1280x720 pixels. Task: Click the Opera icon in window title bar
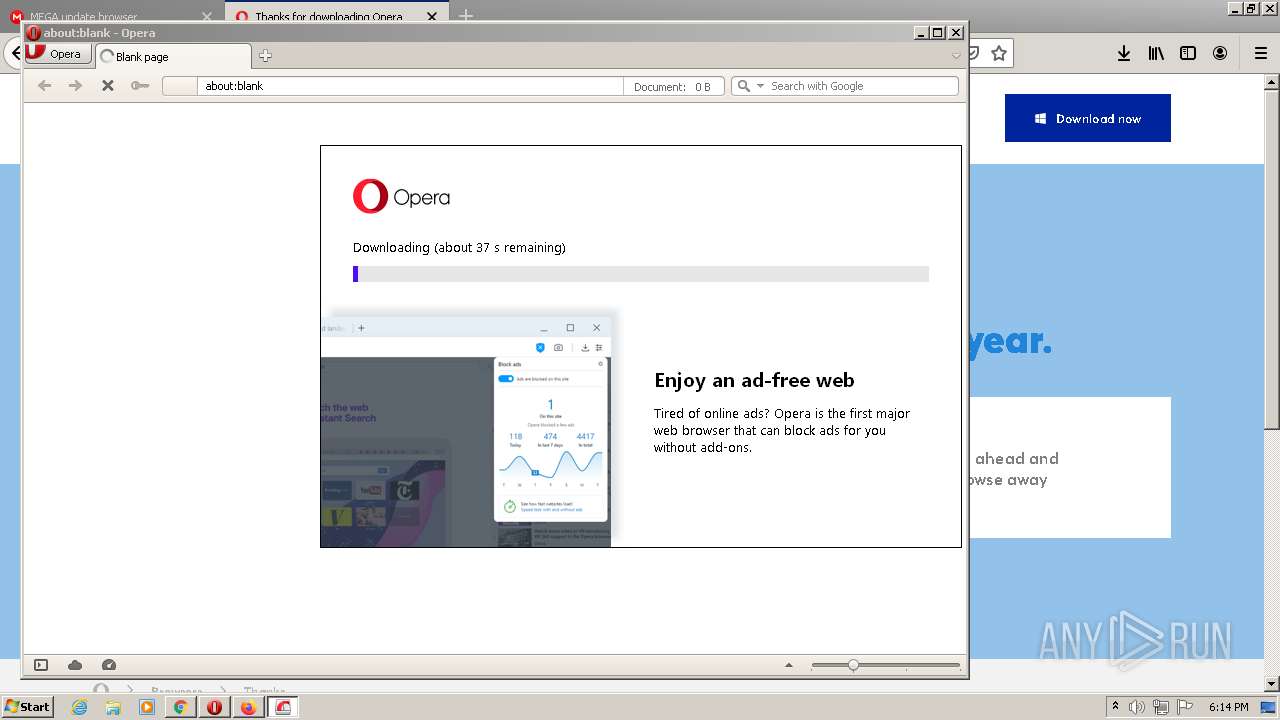click(34, 33)
